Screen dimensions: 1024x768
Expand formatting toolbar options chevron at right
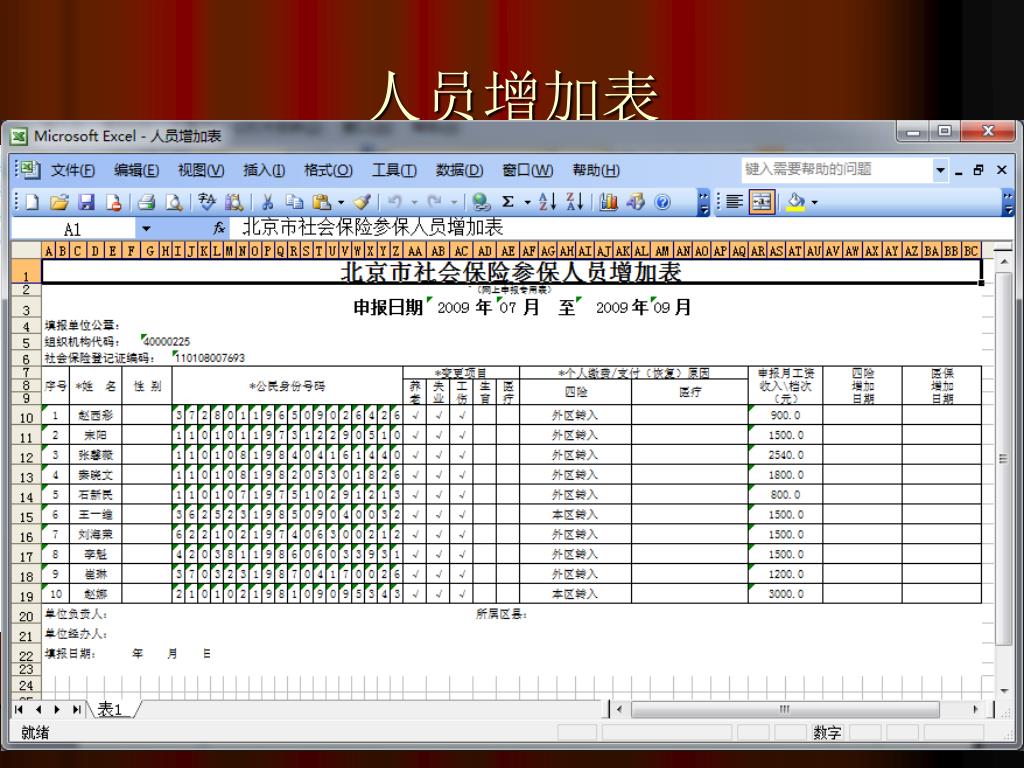pos(1008,203)
